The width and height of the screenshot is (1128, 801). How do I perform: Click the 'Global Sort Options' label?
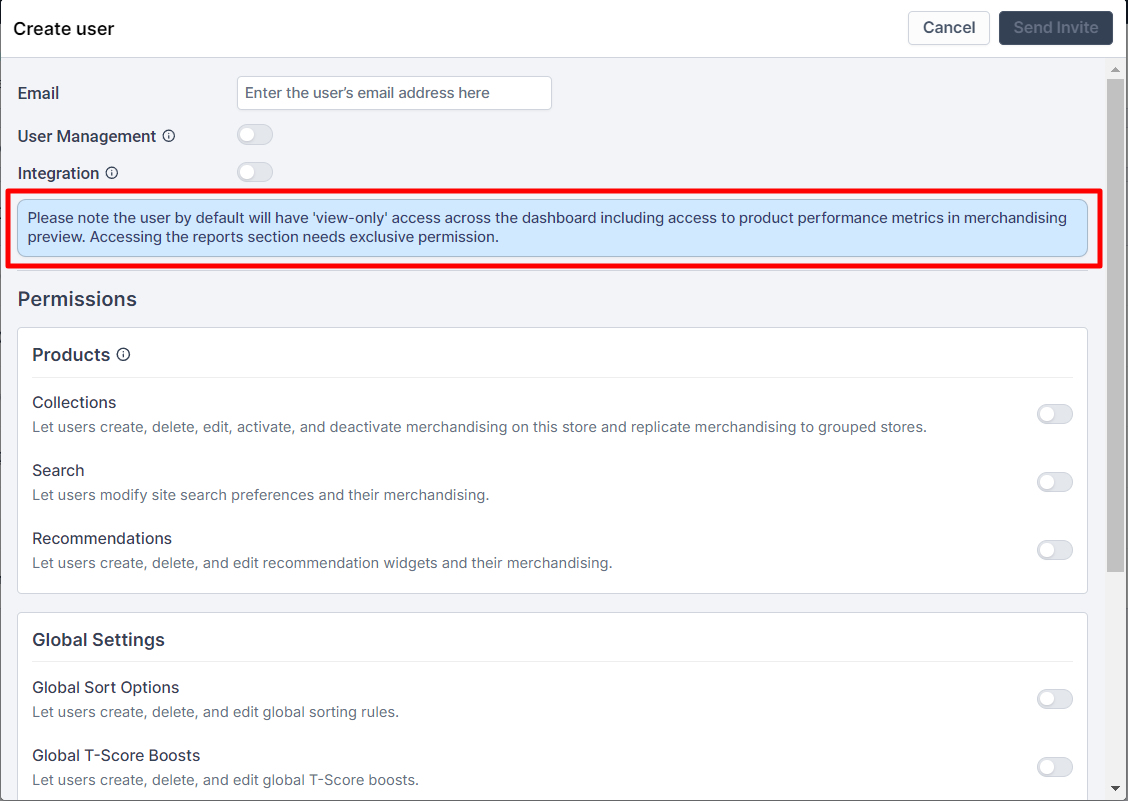(106, 687)
